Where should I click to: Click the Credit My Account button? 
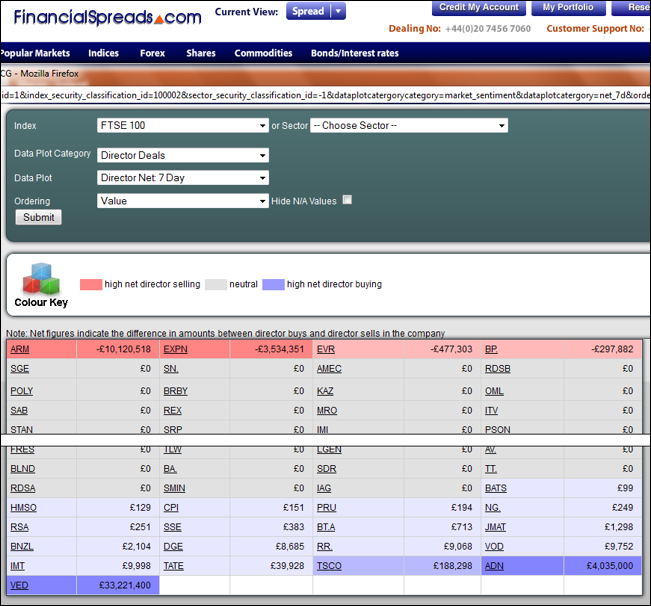point(479,7)
